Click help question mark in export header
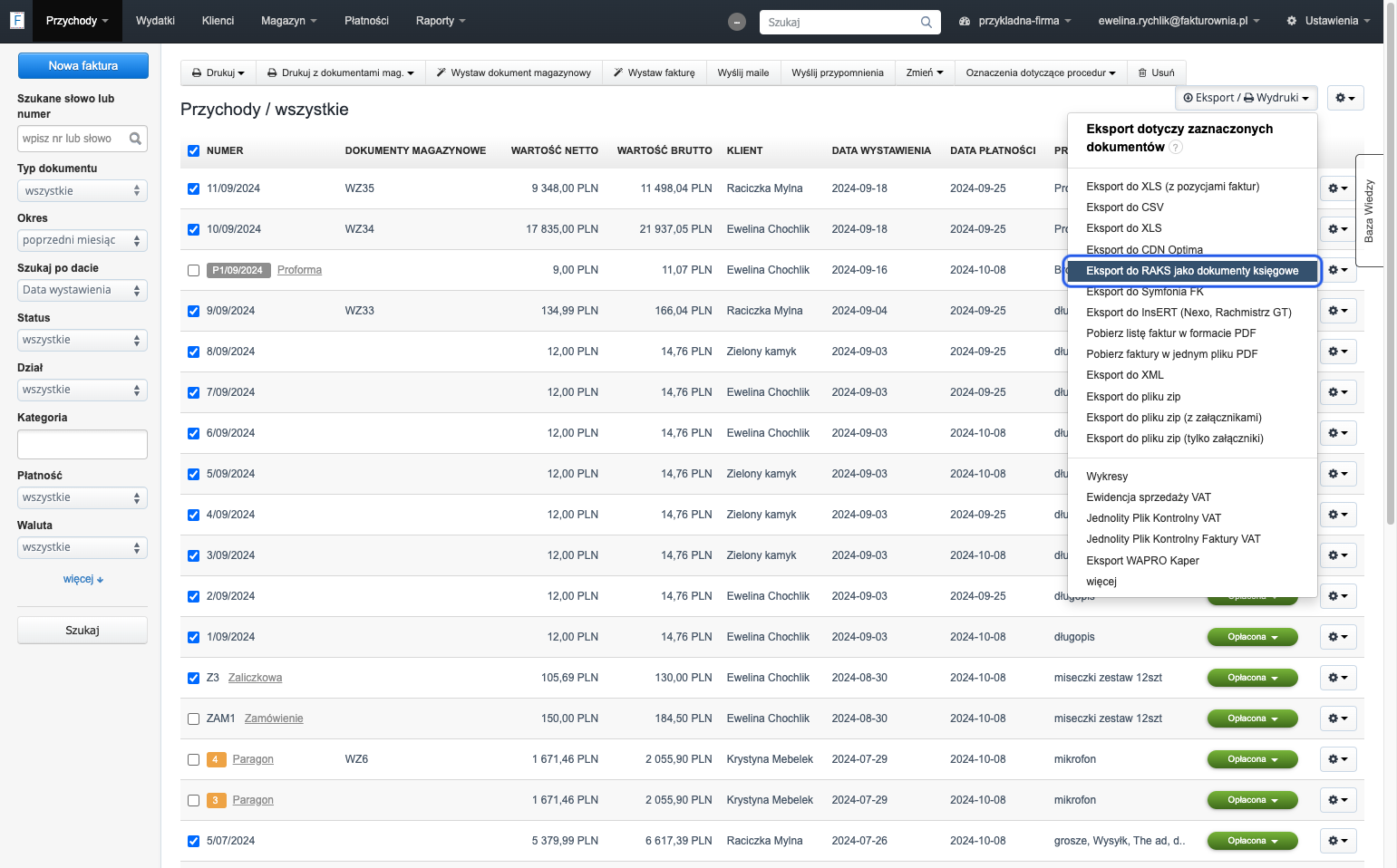The height and width of the screenshot is (868, 1397). [1176, 147]
